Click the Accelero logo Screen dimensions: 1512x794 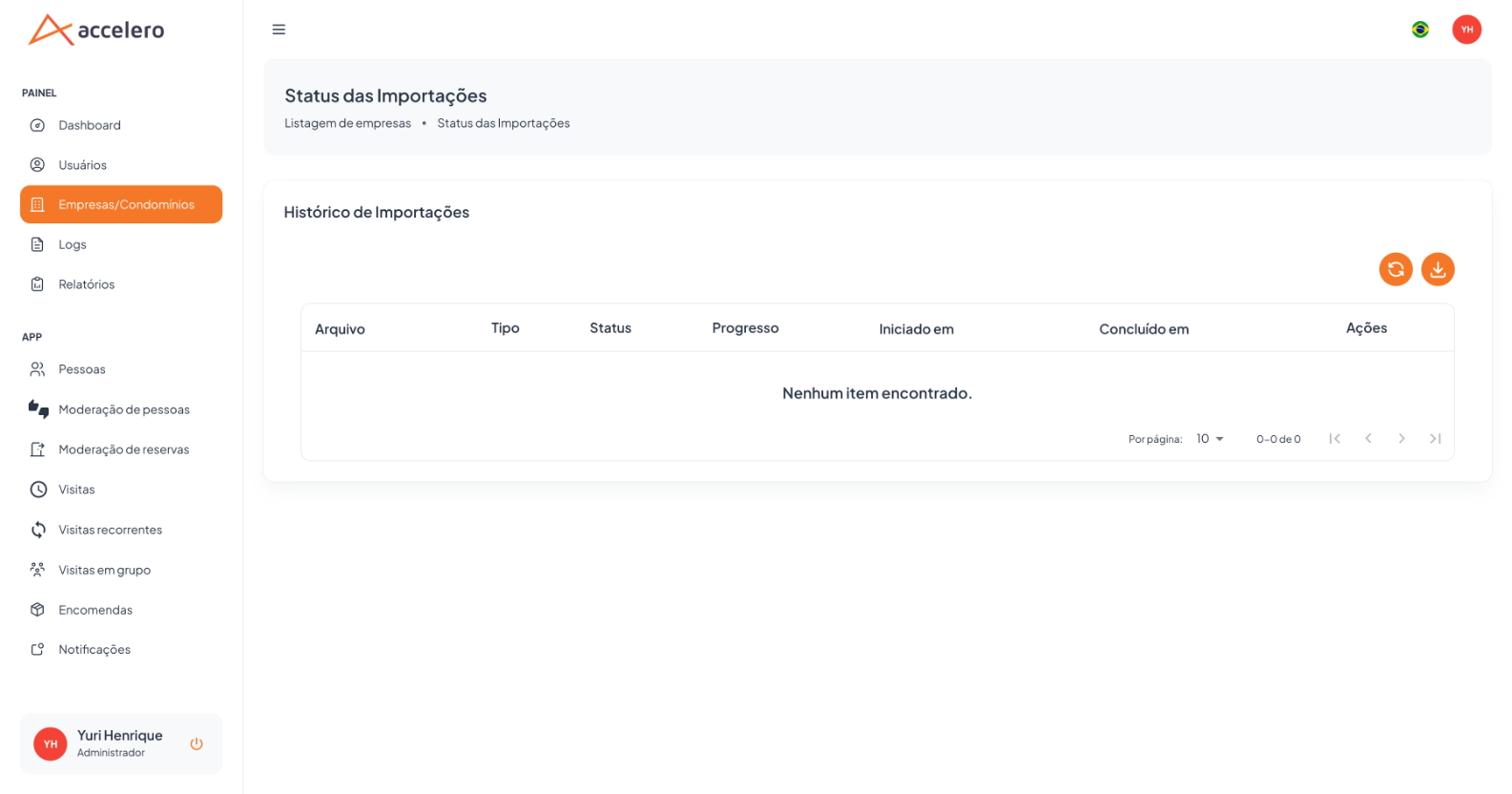coord(96,30)
